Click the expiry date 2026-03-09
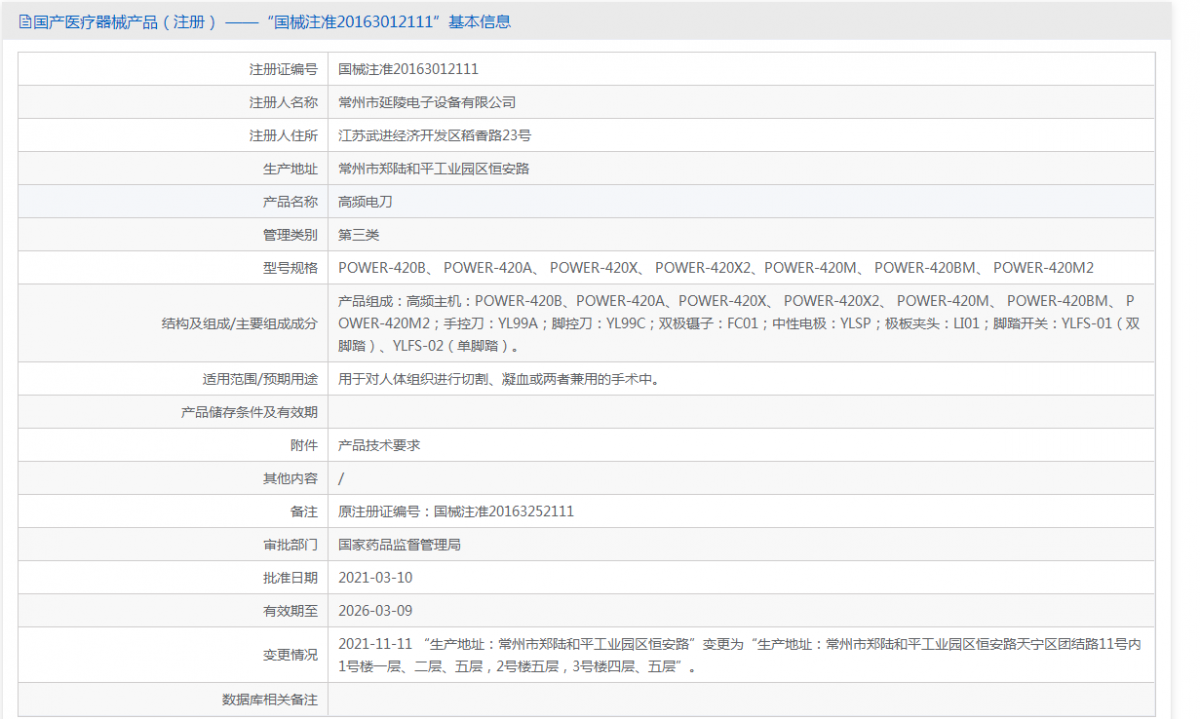The width and height of the screenshot is (1200, 719). point(375,610)
